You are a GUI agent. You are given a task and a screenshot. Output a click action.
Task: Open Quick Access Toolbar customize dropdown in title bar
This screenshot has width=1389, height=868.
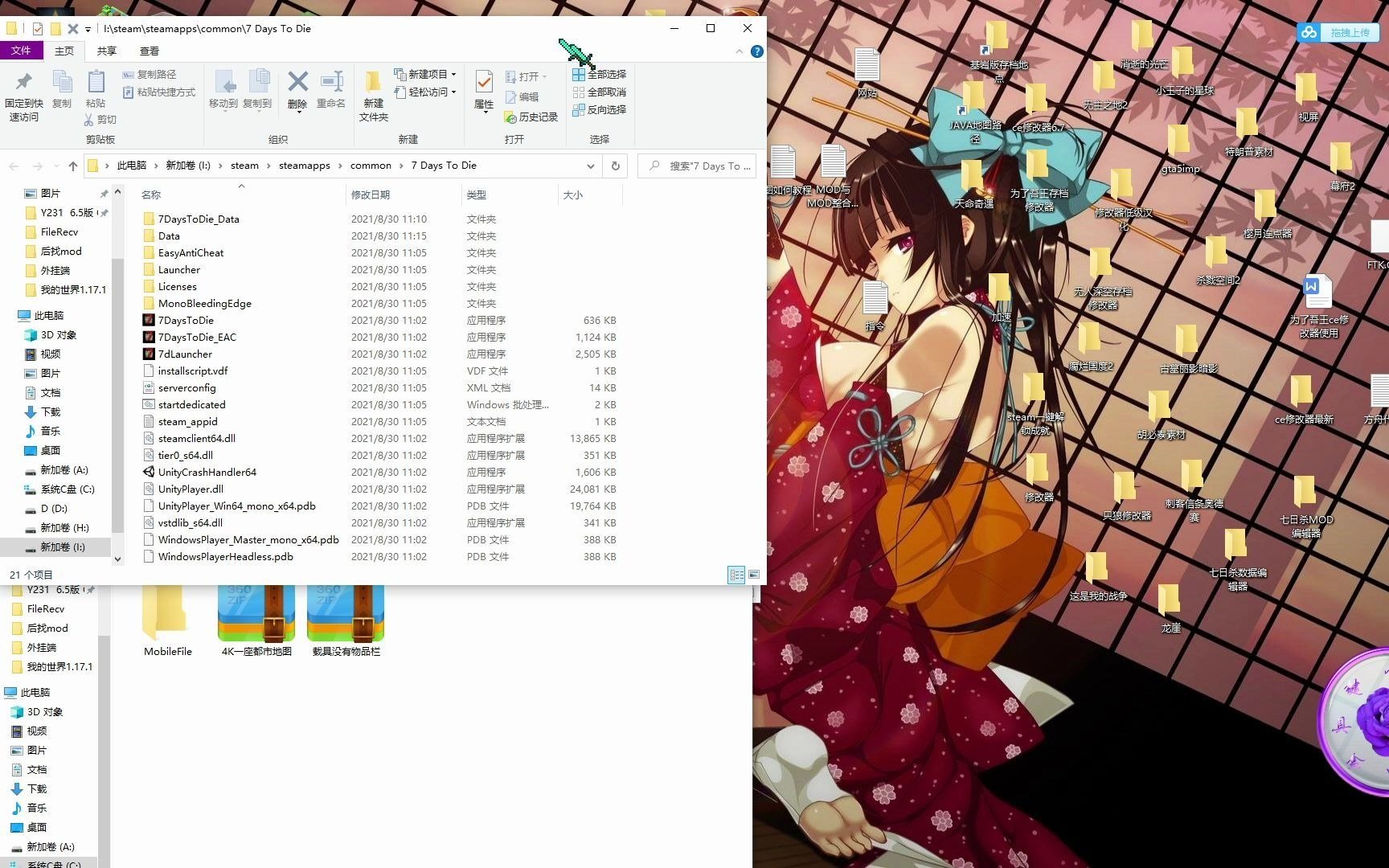pos(88,29)
